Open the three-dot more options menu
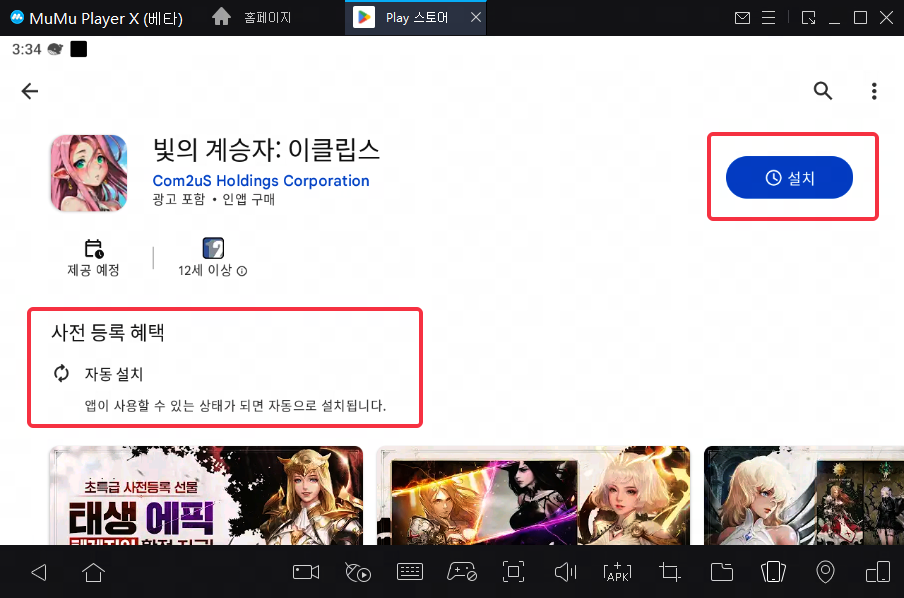The width and height of the screenshot is (904, 598). click(874, 91)
